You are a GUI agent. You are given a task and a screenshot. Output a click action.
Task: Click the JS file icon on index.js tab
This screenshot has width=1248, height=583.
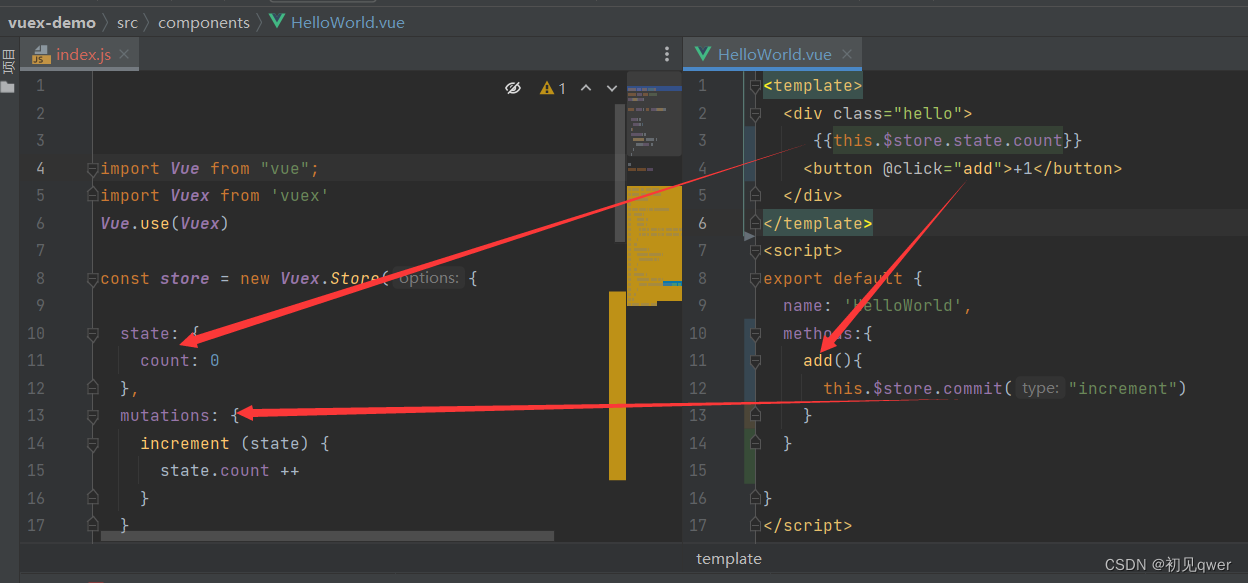click(x=41, y=55)
